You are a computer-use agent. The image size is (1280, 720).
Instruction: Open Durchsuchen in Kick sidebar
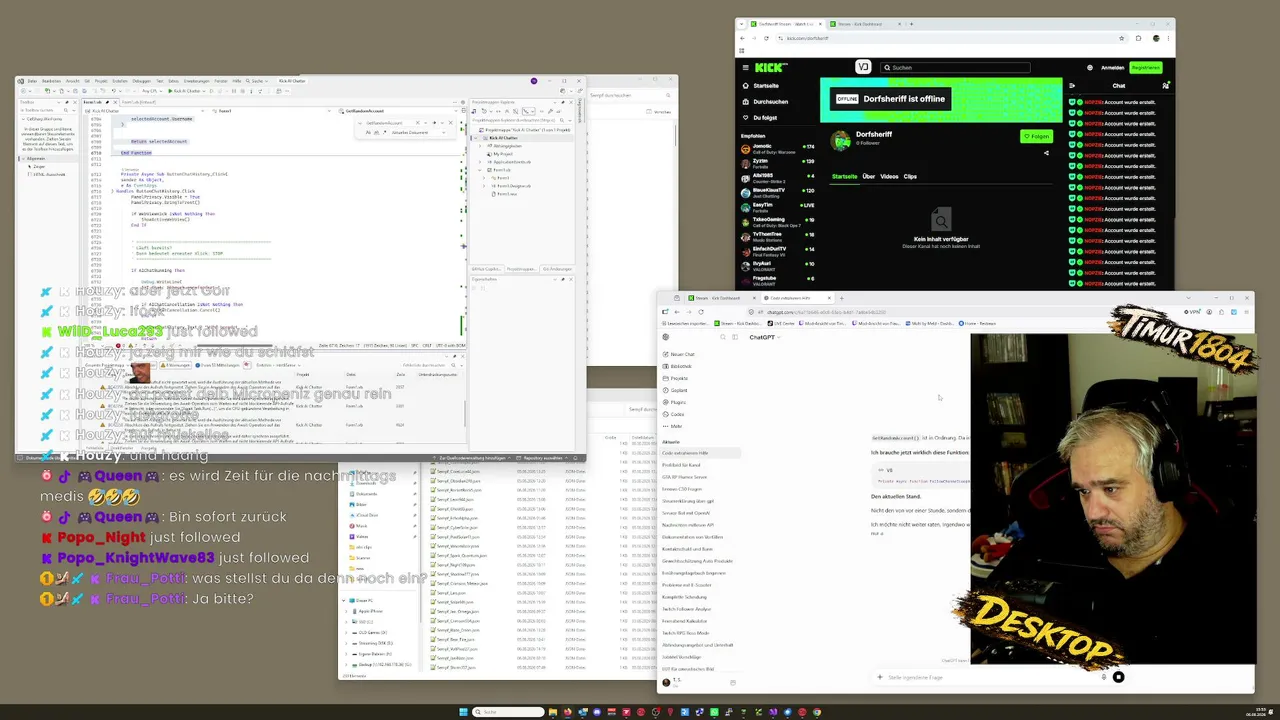click(x=767, y=101)
